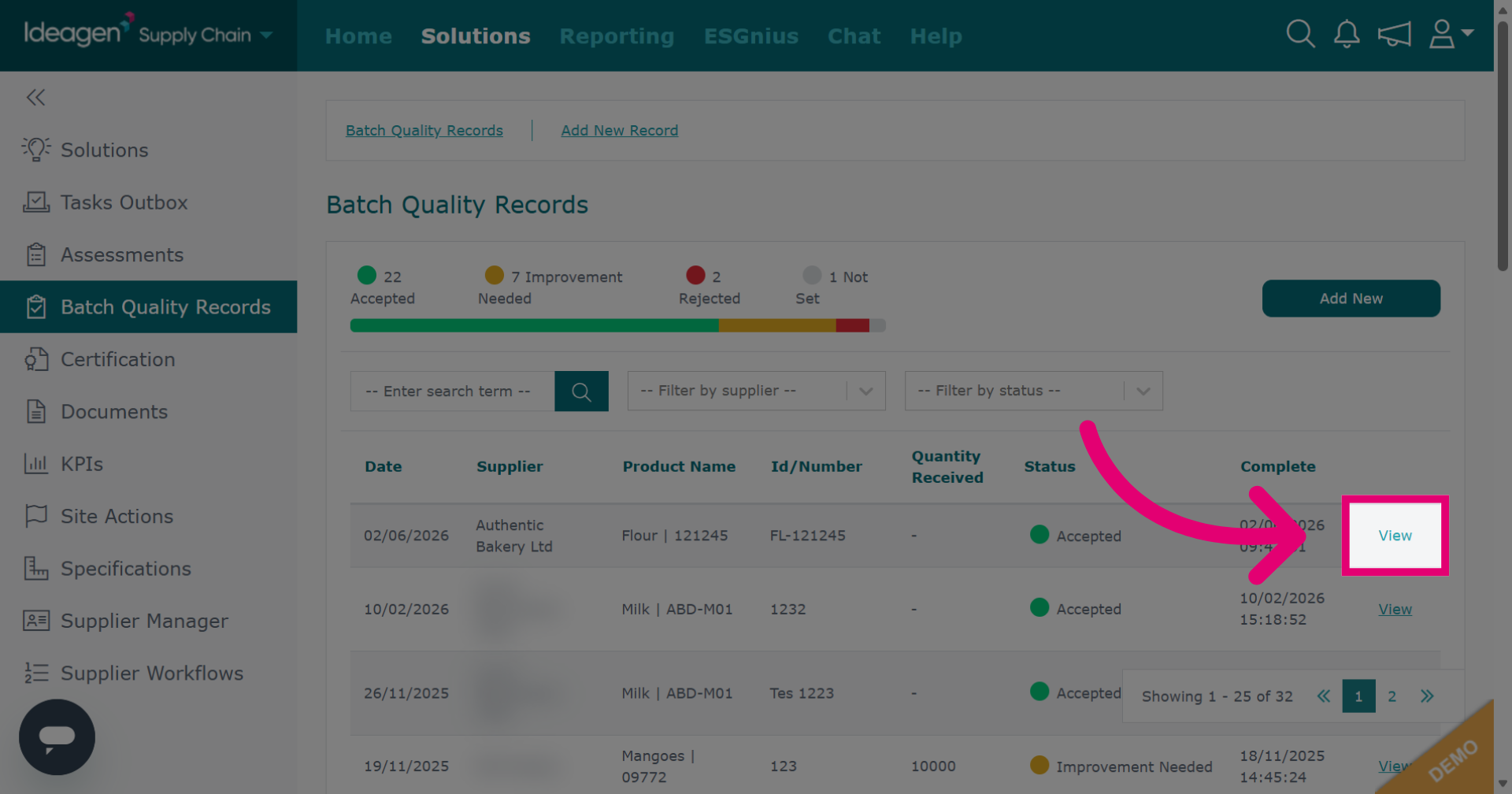This screenshot has height=794, width=1512.
Task: Select page 1 in pagination
Action: pyautogui.click(x=1358, y=696)
